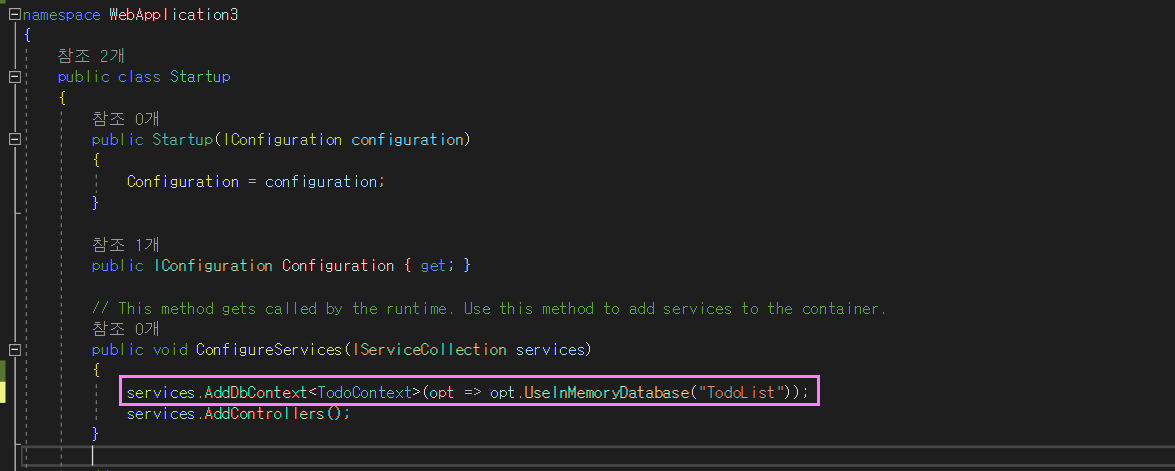This screenshot has width=1175, height=471.
Task: Collapse the Startup constructor region
Action: (14, 139)
